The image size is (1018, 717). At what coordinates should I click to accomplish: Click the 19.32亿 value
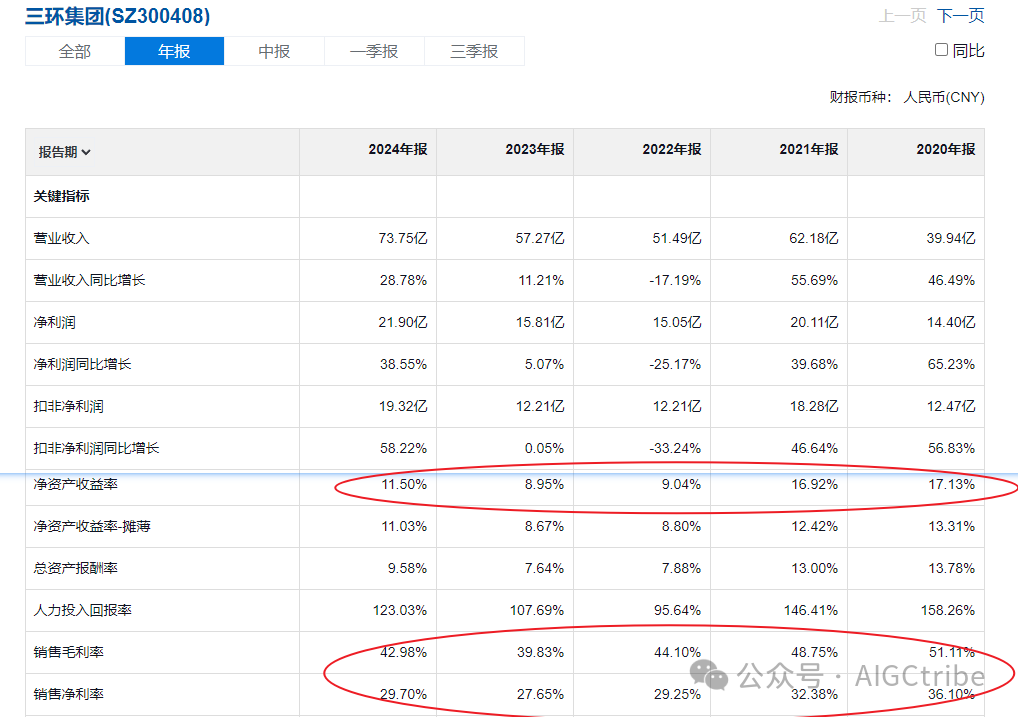click(403, 407)
